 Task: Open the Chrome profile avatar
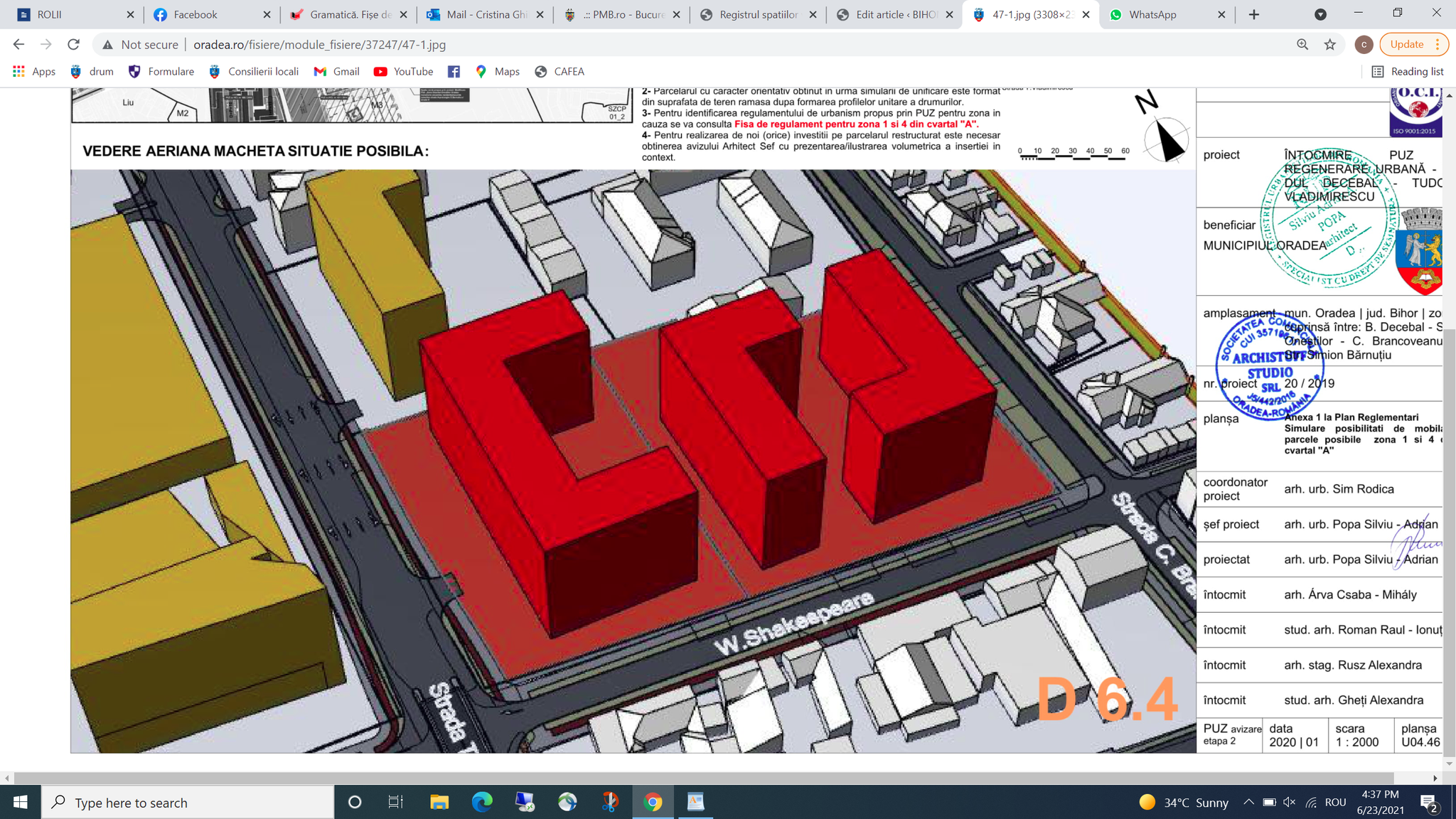pos(1363,44)
